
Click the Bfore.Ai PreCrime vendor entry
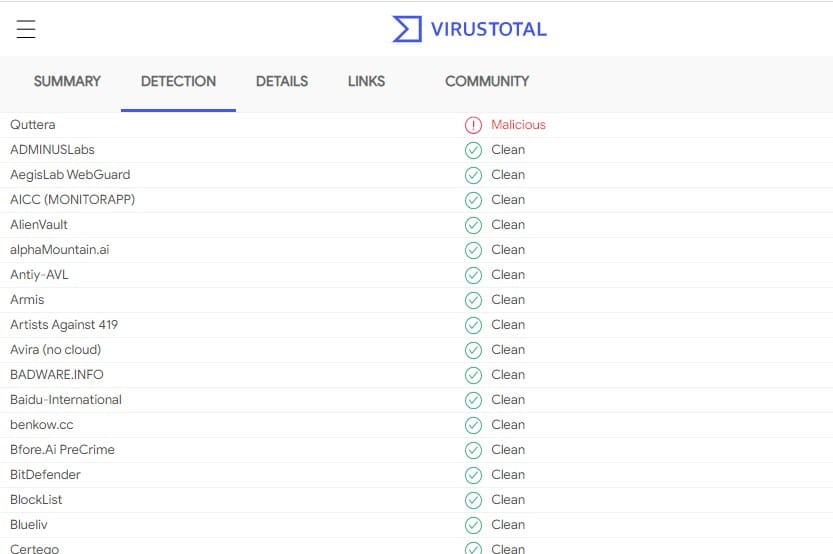tap(62, 450)
